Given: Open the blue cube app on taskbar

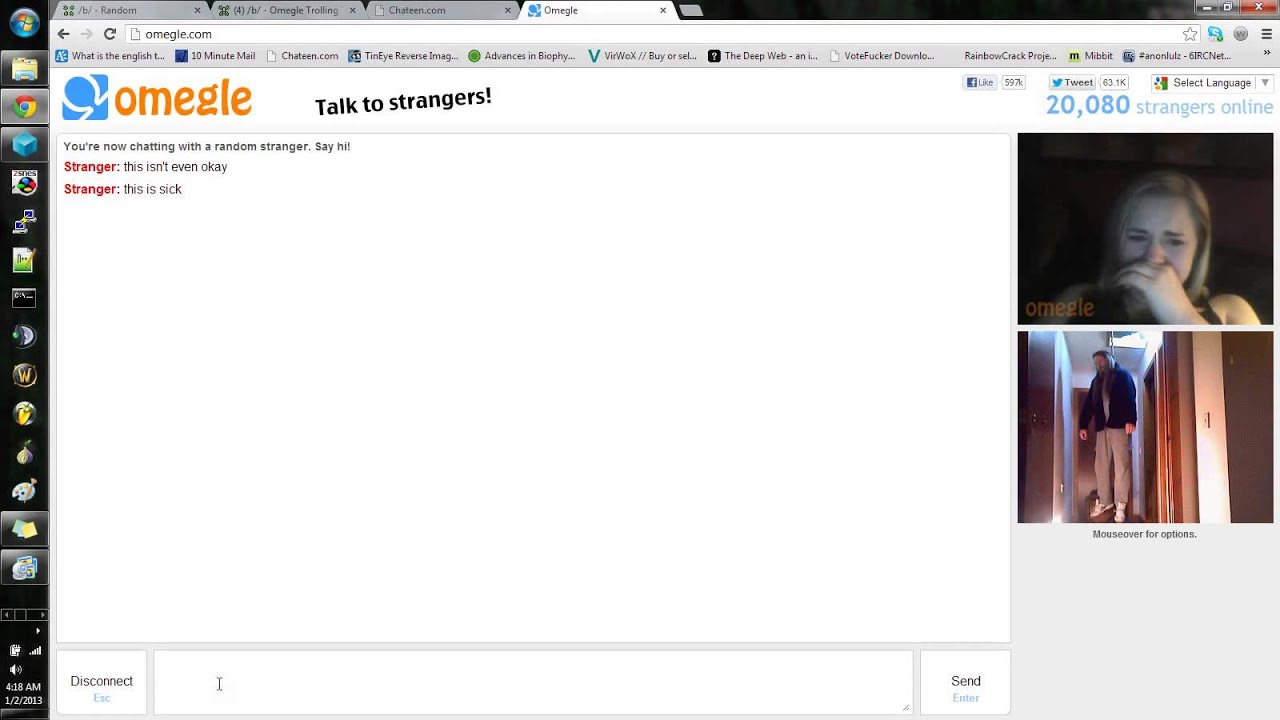Looking at the screenshot, I should [x=24, y=145].
